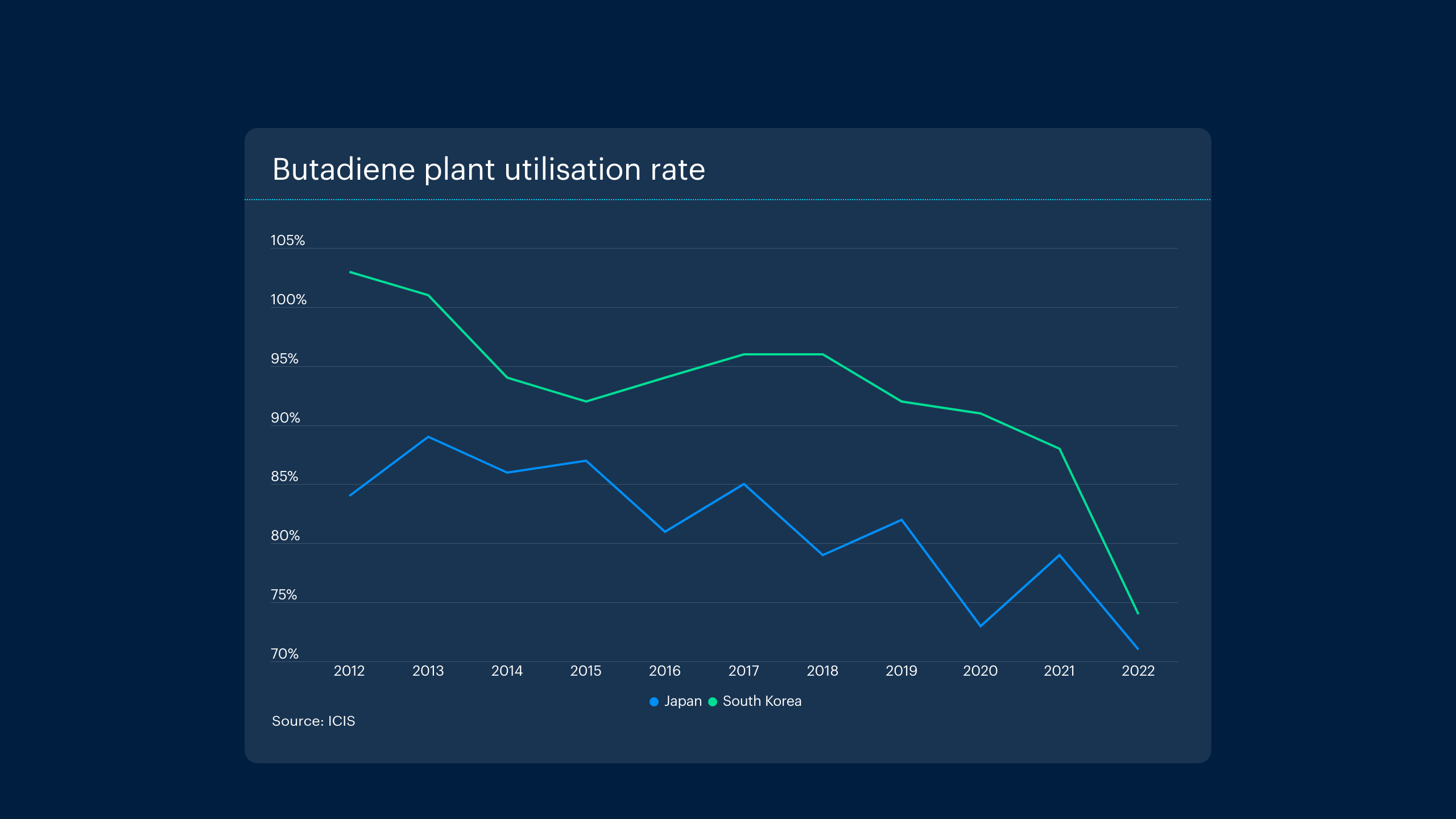Select the 2017 x-axis label
The image size is (1456, 819).
(x=743, y=671)
